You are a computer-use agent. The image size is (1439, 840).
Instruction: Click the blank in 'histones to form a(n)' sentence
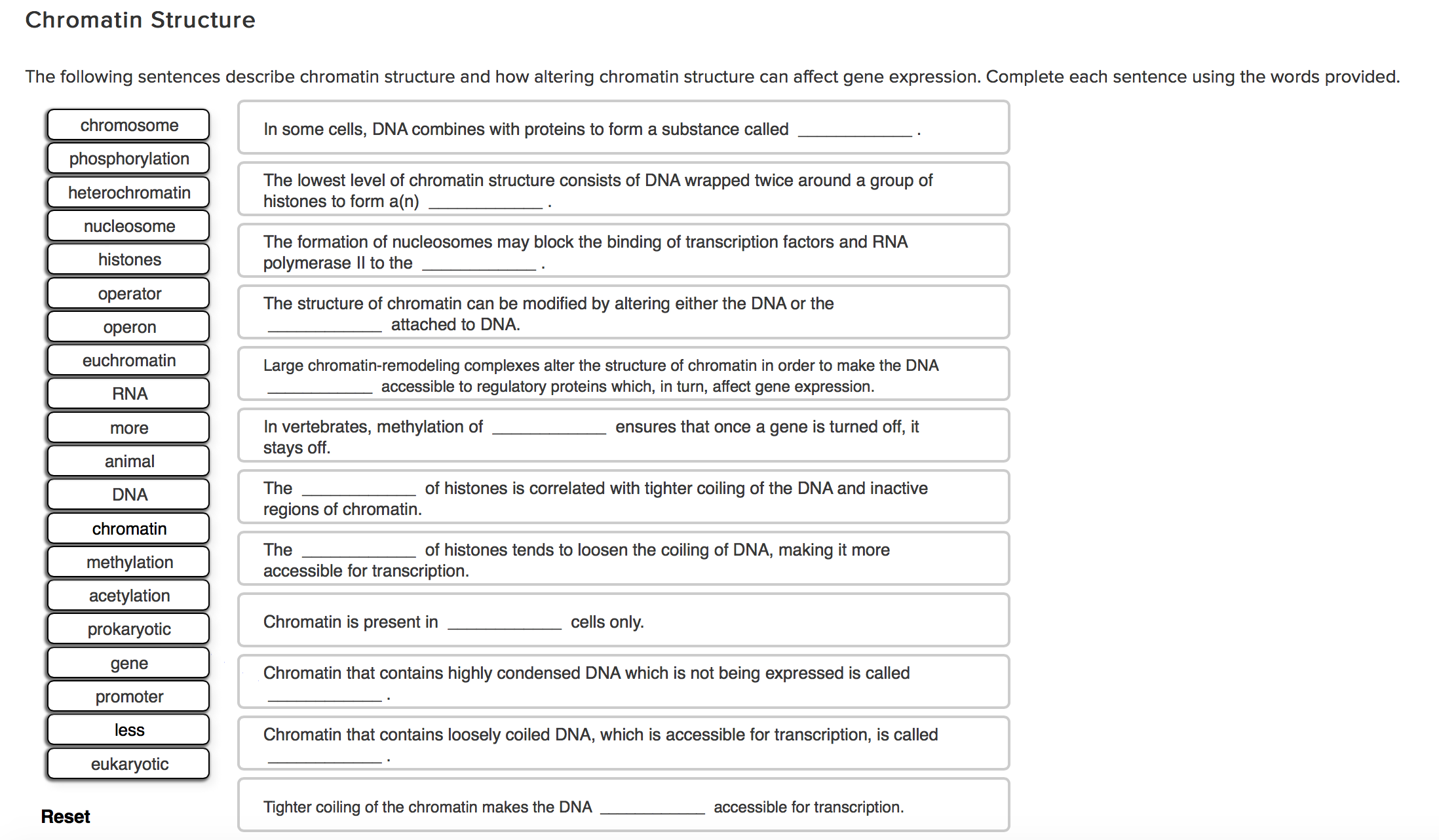pos(485,202)
